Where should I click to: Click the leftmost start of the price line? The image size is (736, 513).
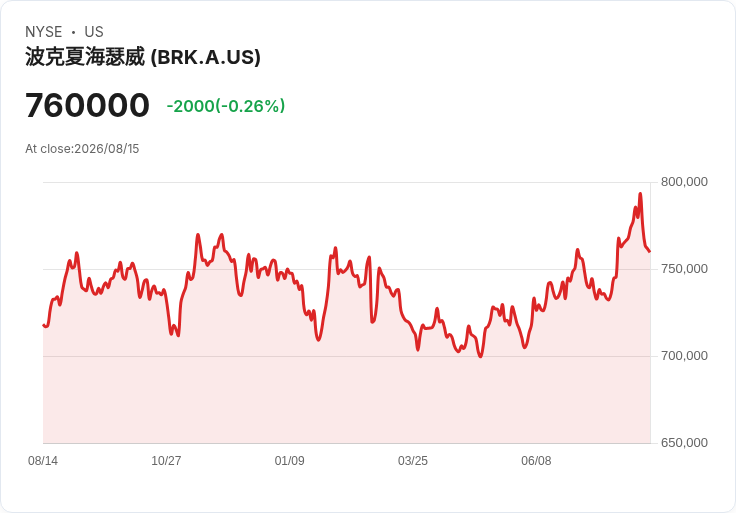point(44,325)
